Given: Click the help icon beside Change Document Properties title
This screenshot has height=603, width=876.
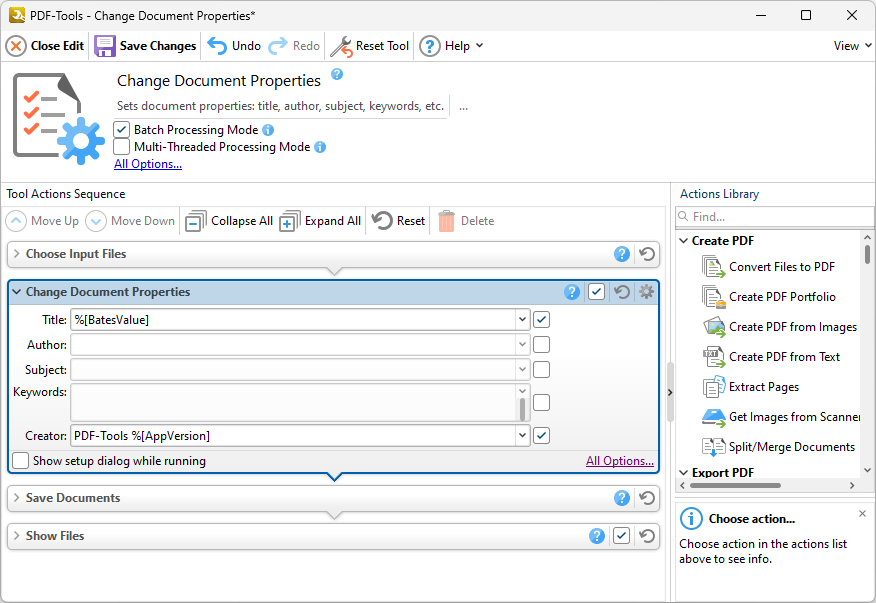Looking at the screenshot, I should [x=337, y=74].
